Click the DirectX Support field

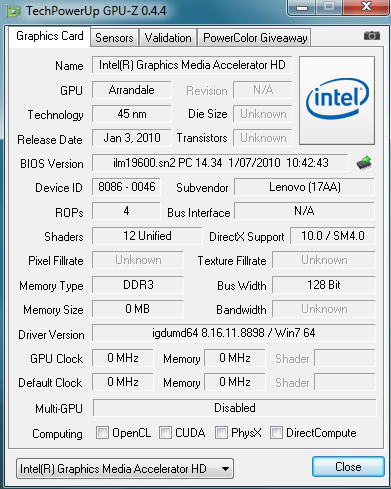click(333, 236)
